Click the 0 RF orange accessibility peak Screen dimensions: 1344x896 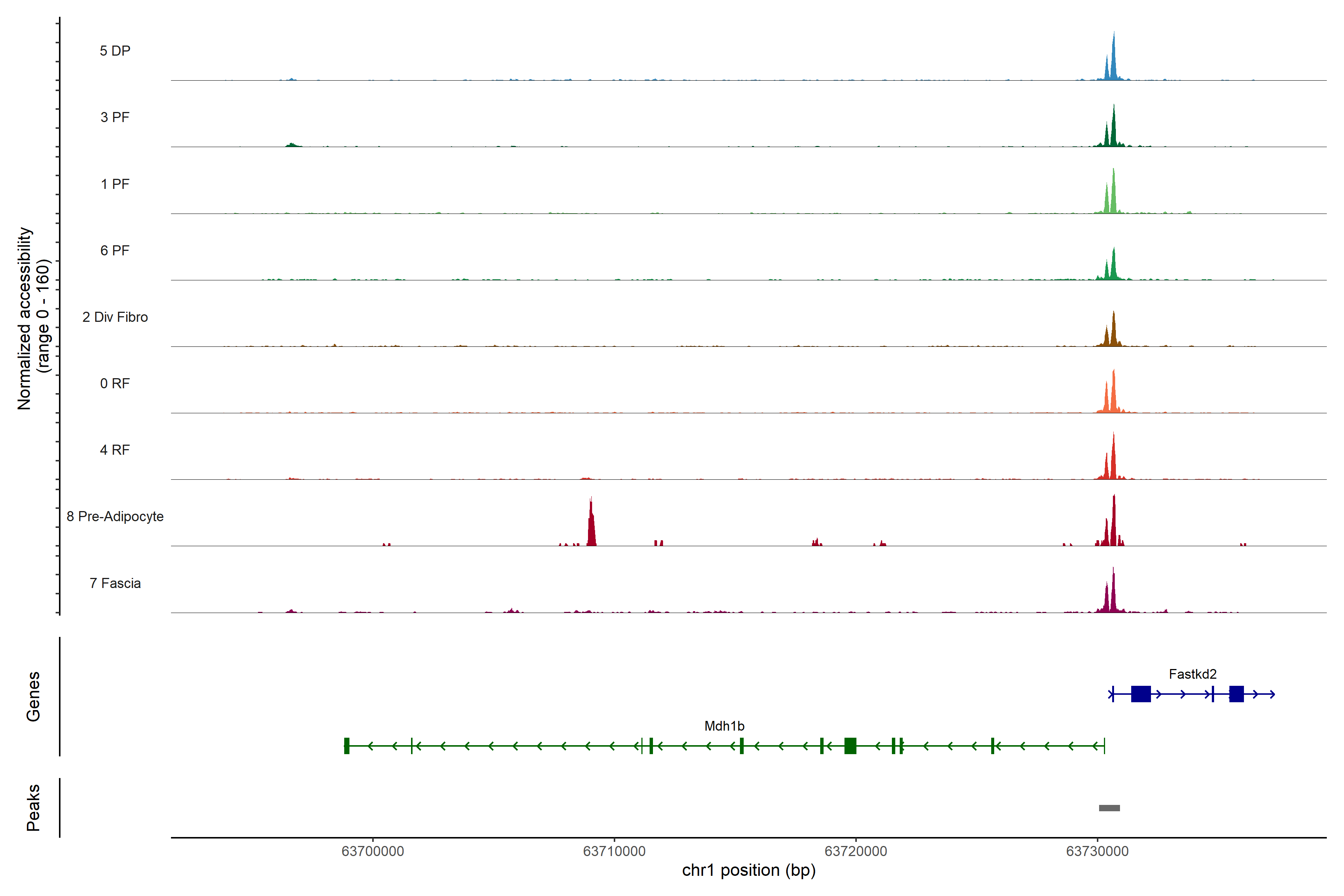(1113, 397)
